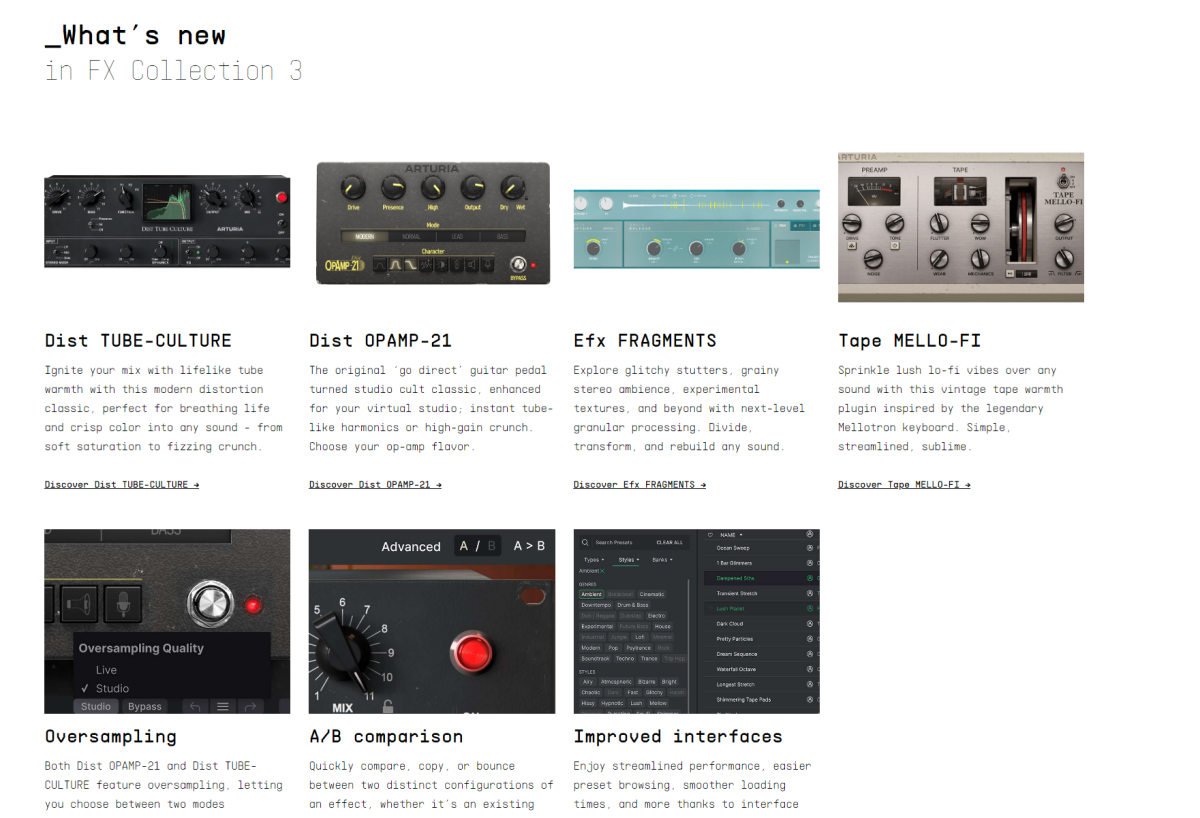The height and width of the screenshot is (818, 1200).
Task: Remove the Ambient filter with the green X
Action: point(602,571)
